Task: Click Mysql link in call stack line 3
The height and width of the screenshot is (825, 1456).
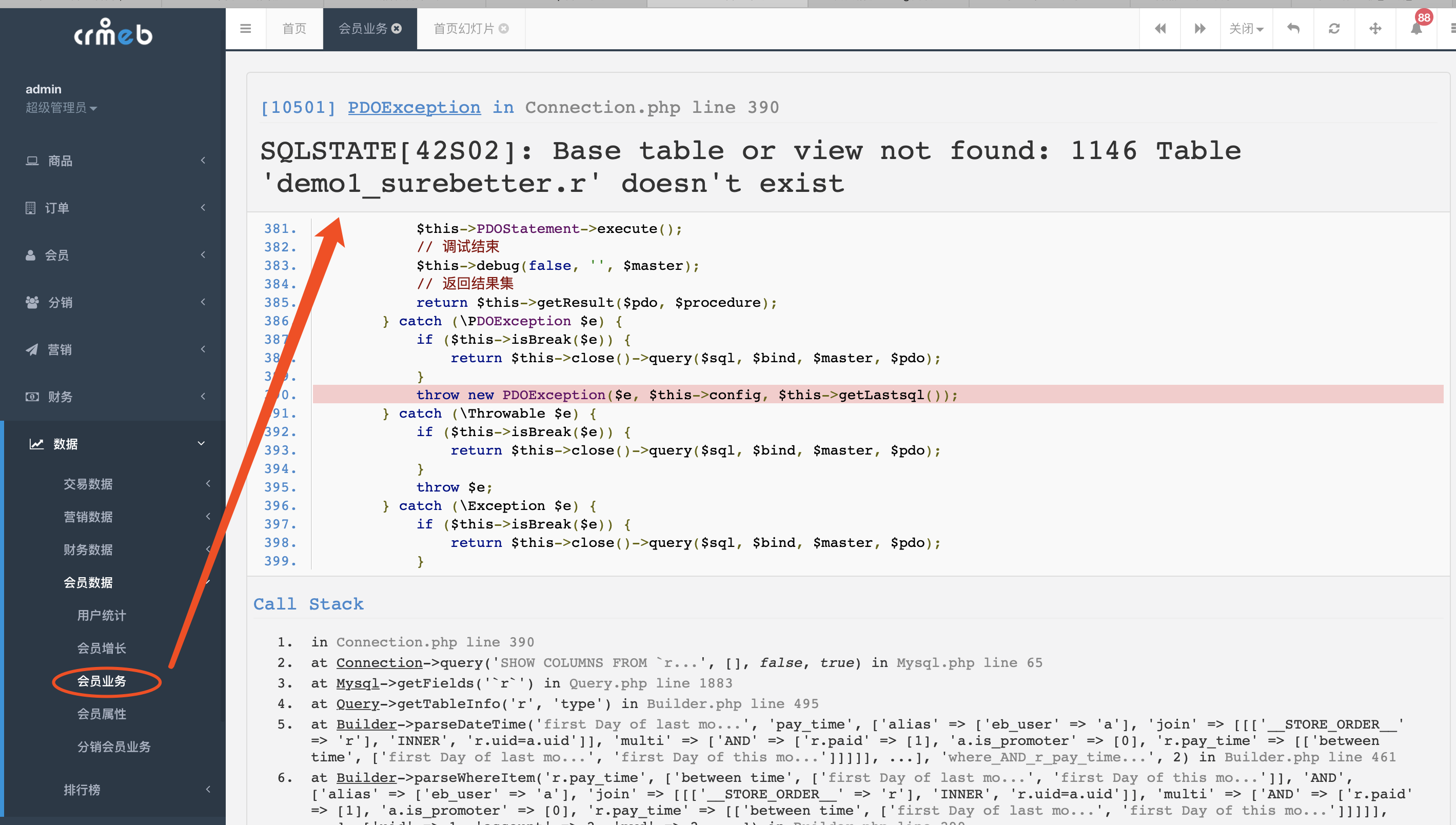Action: 358,683
